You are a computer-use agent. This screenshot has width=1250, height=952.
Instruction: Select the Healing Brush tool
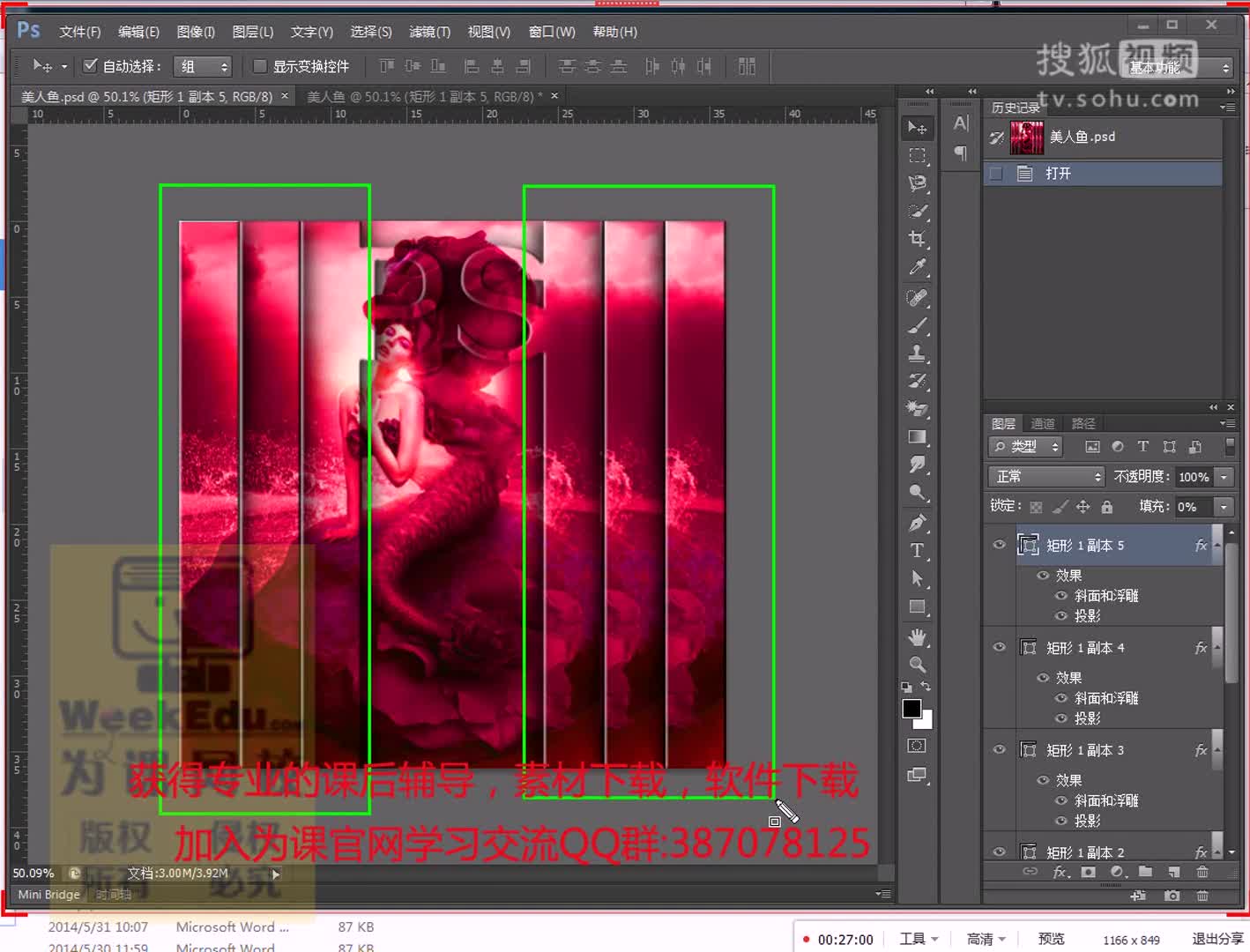[918, 298]
